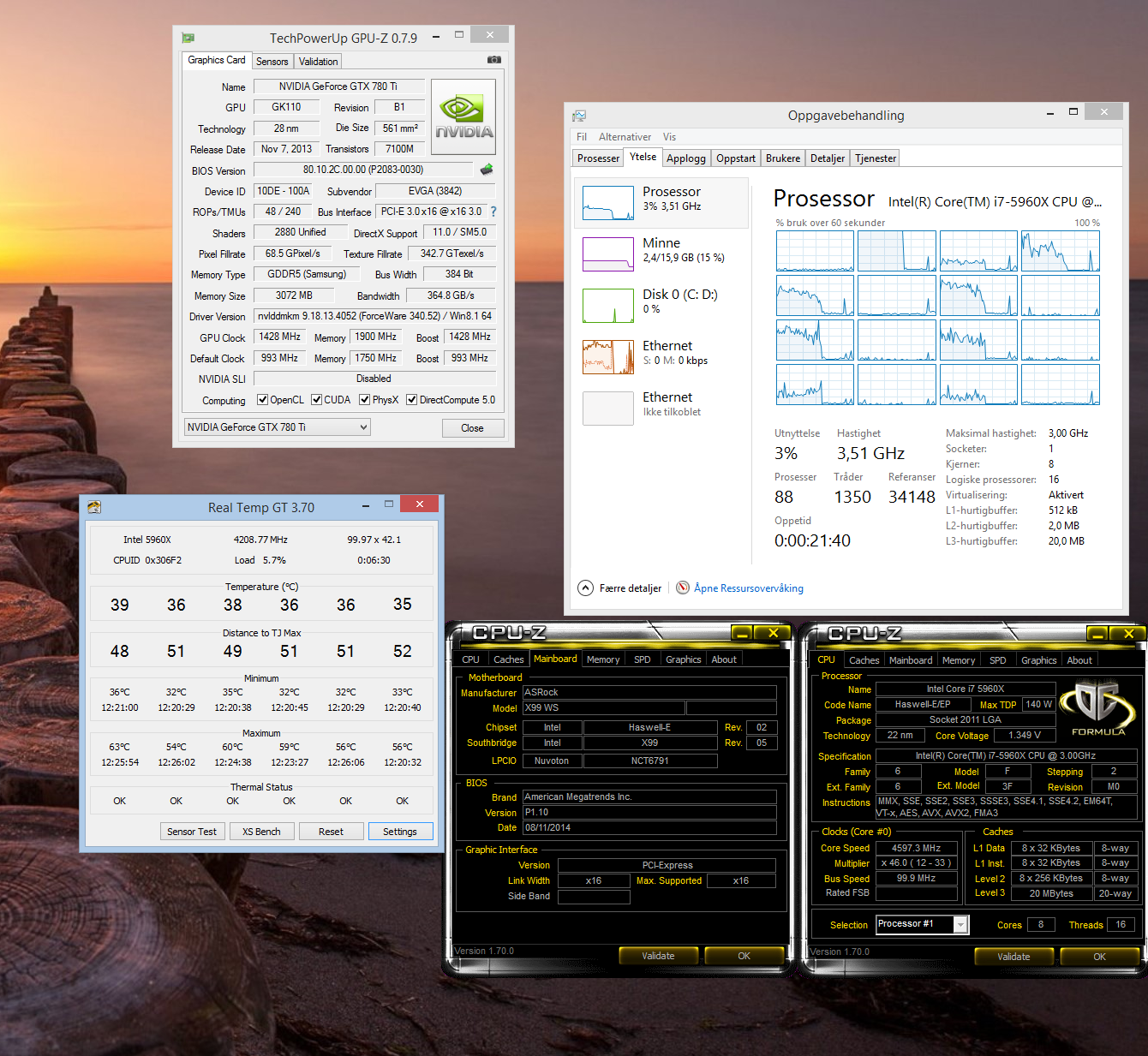Viewport: 1148px width, 1056px height.
Task: Toggle the OpenCL checkbox
Action: 263,400
